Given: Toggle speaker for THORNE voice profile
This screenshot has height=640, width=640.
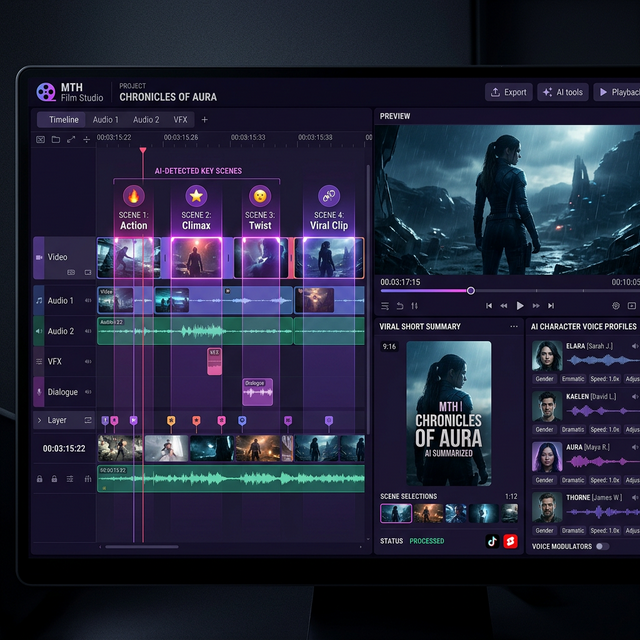Looking at the screenshot, I should coord(635,498).
